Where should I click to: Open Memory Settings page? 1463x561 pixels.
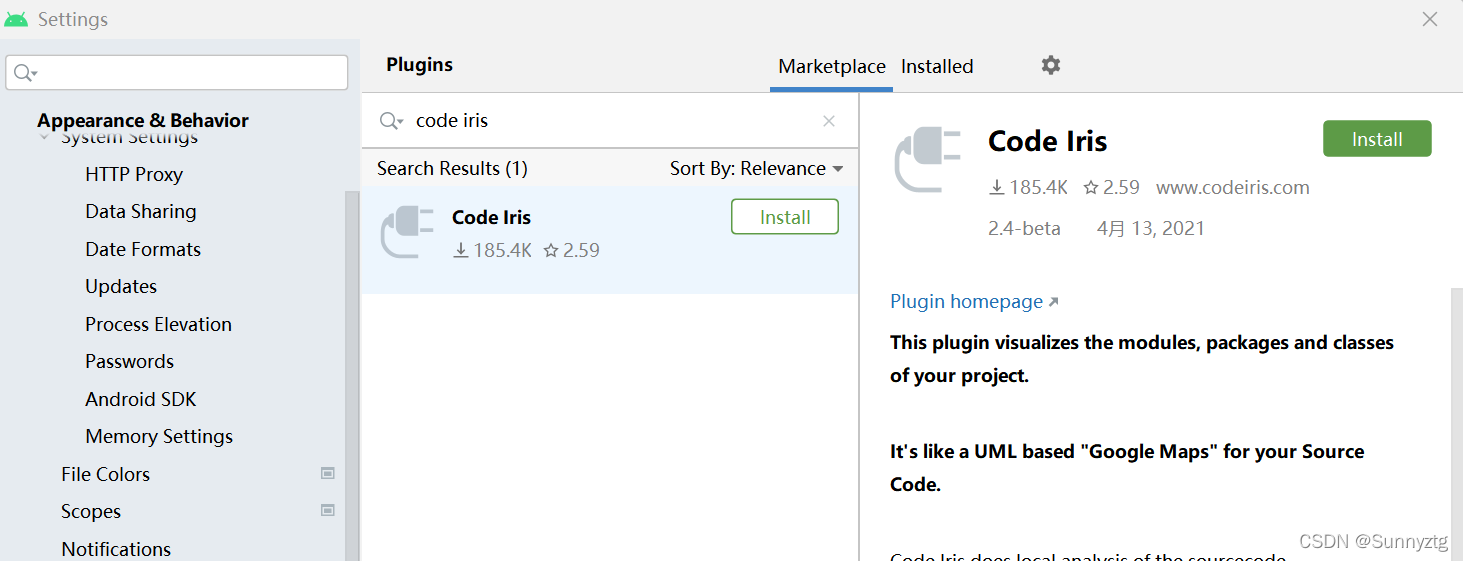pyautogui.click(x=159, y=436)
